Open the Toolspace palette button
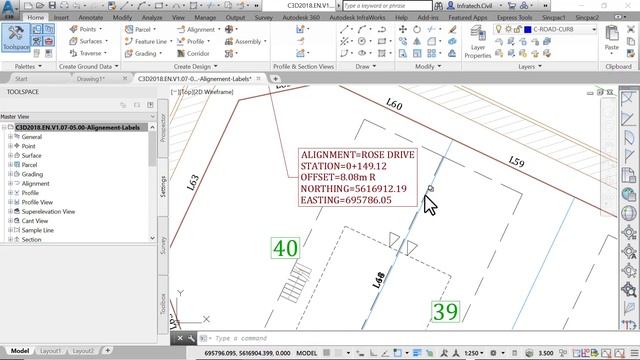The width and height of the screenshot is (640, 360). click(16, 38)
